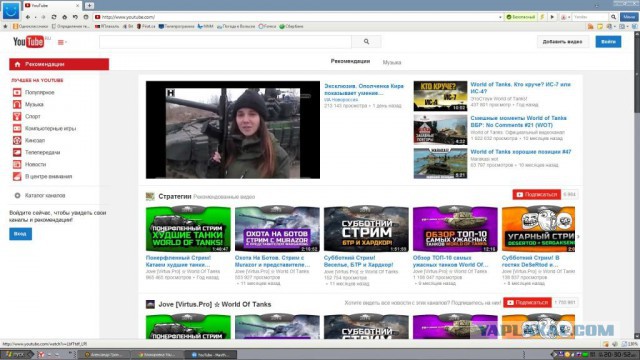Click the search magnifier button

pyautogui.click(x=366, y=42)
